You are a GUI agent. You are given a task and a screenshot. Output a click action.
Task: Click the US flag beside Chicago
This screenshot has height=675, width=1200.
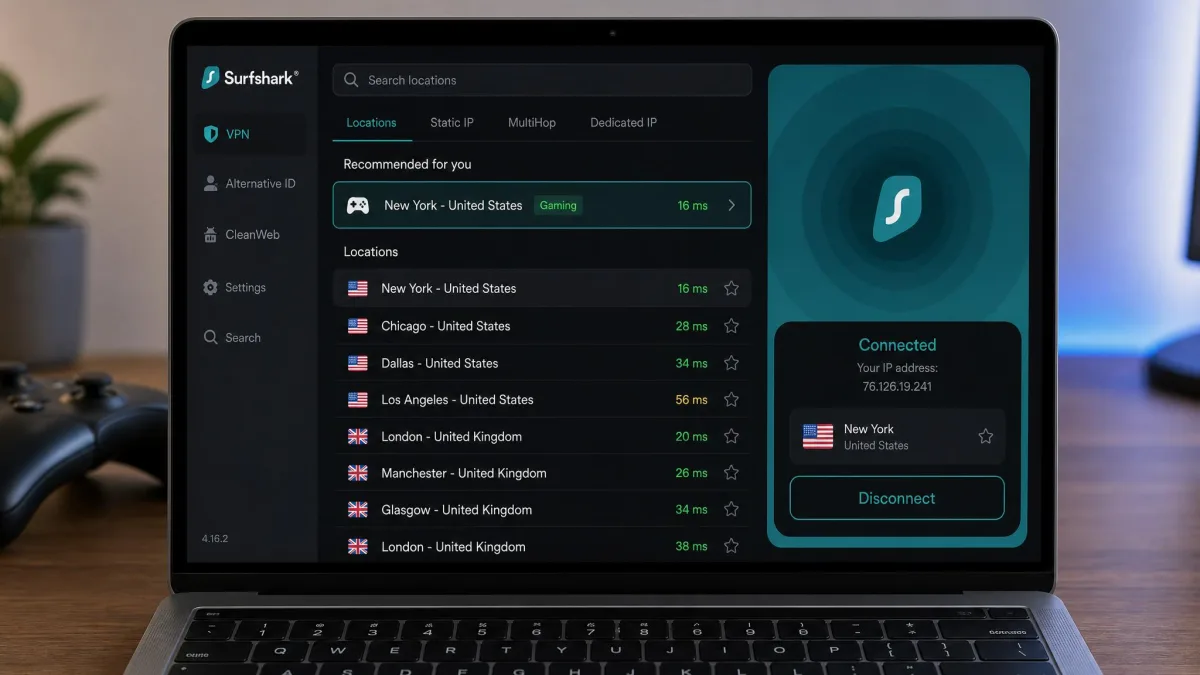point(357,326)
